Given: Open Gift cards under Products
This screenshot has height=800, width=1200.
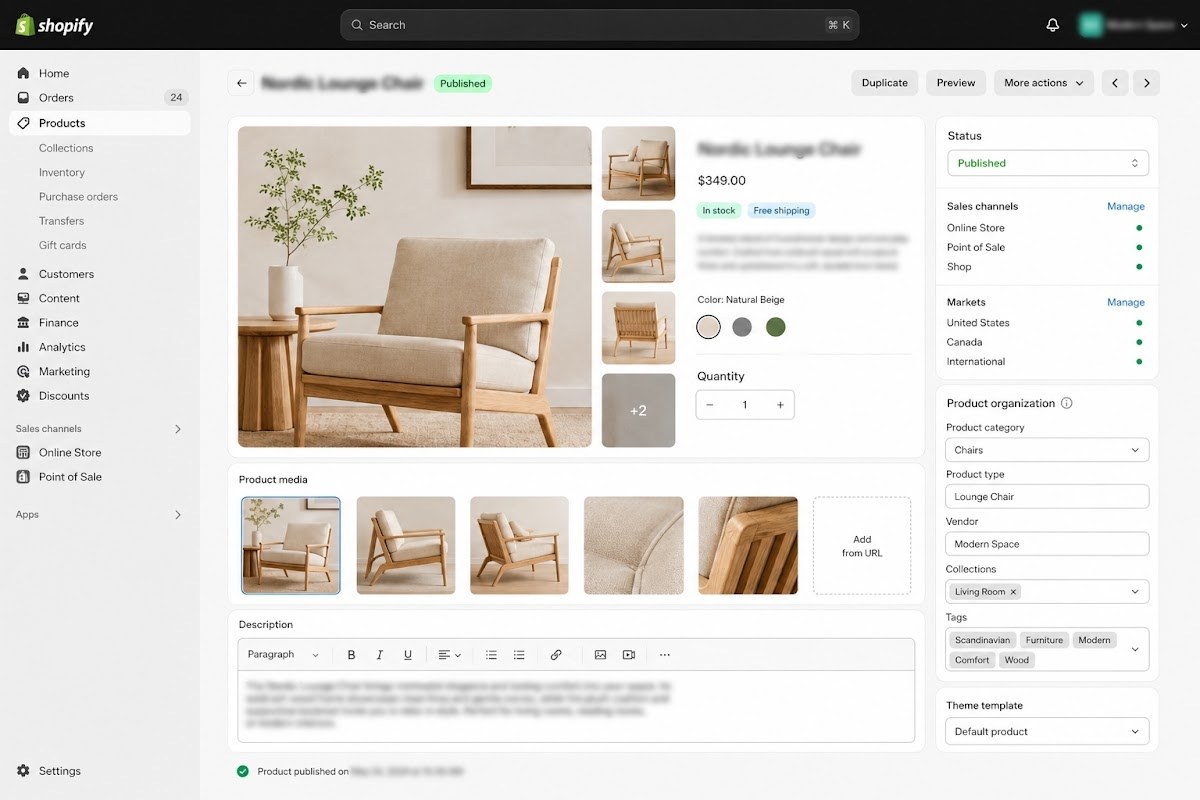Looking at the screenshot, I should [x=62, y=245].
